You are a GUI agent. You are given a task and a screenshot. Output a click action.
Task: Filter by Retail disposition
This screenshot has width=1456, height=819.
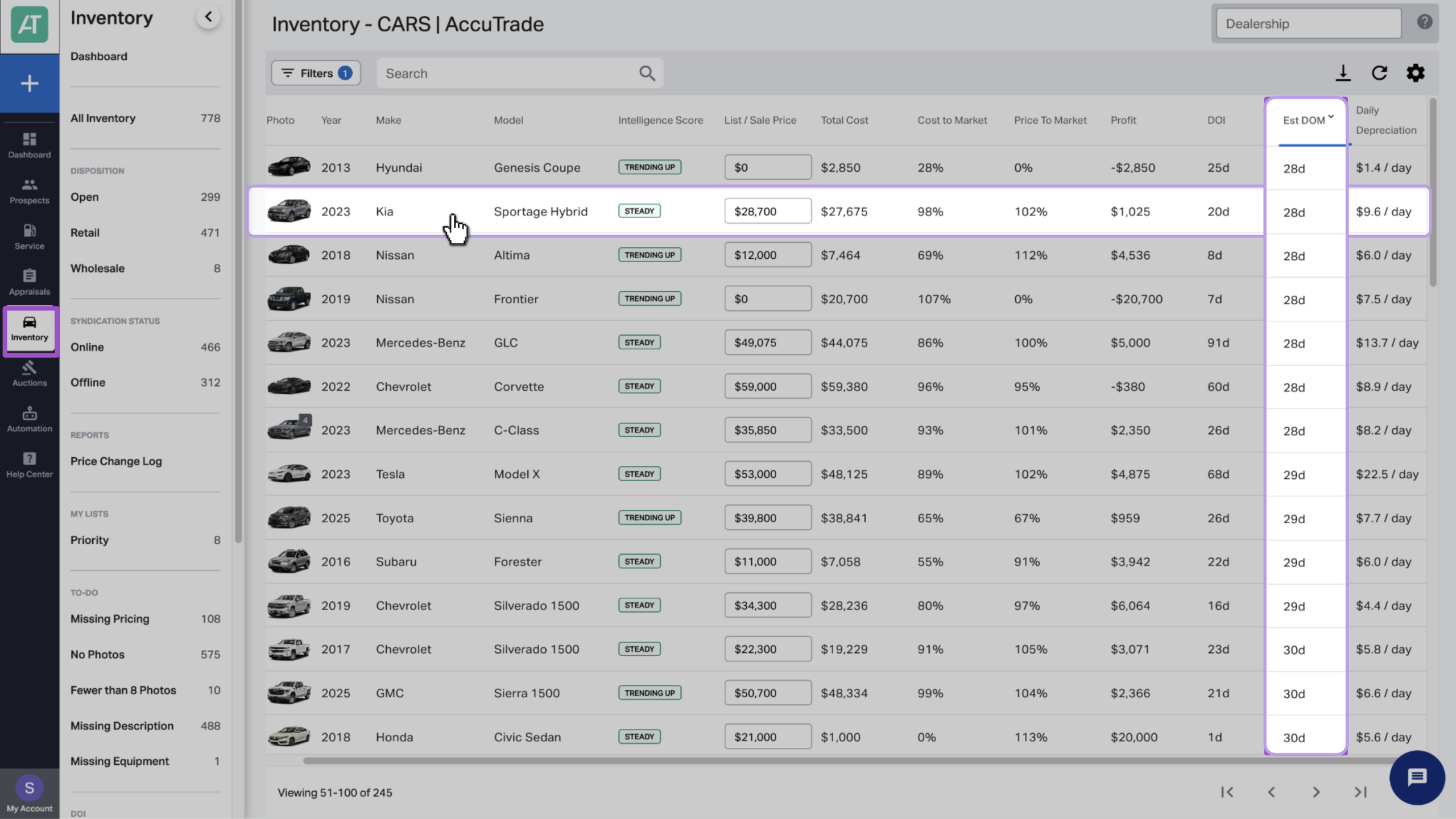tap(145, 233)
